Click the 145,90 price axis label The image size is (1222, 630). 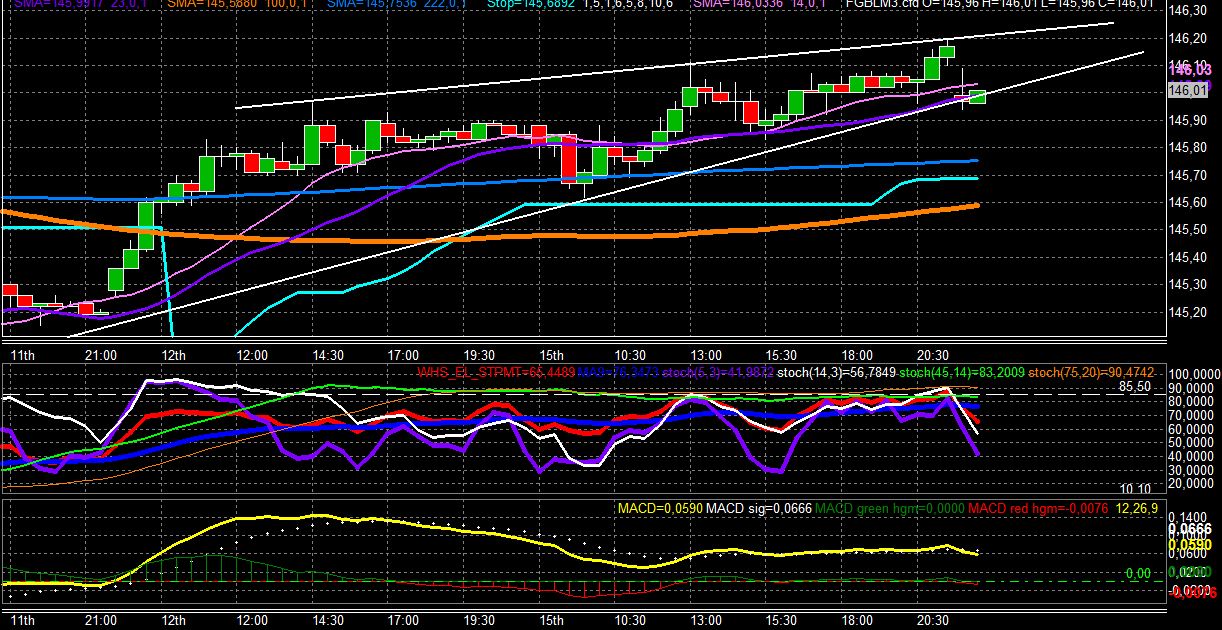coord(1186,120)
